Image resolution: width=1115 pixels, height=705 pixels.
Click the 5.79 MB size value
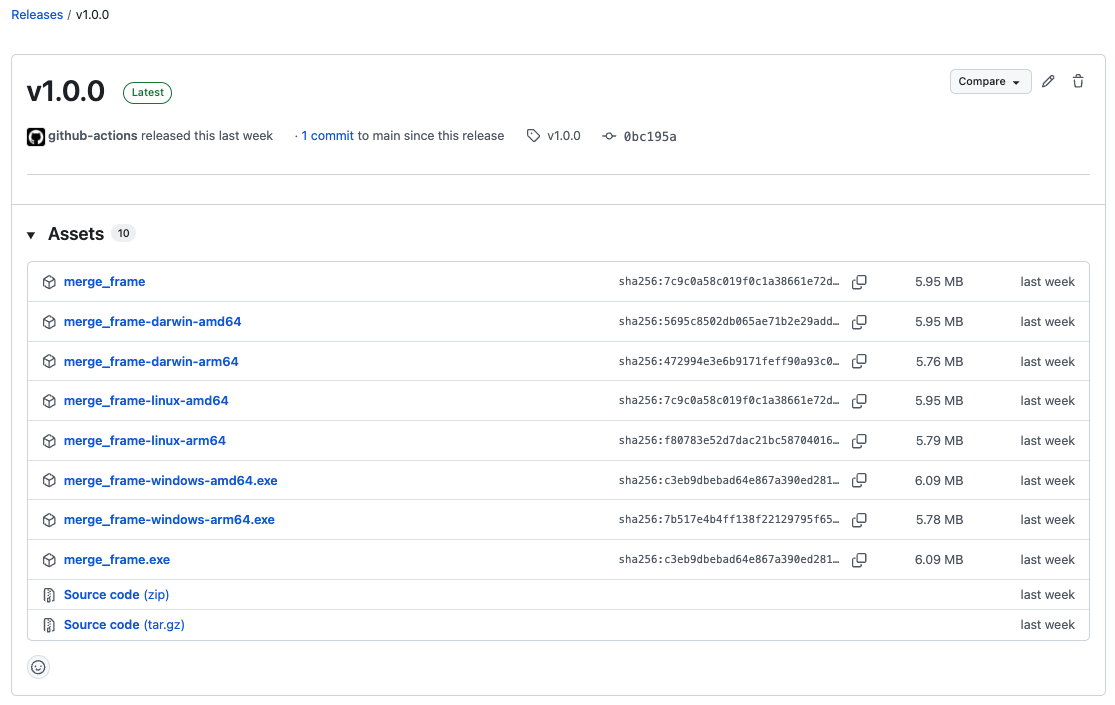click(x=939, y=440)
